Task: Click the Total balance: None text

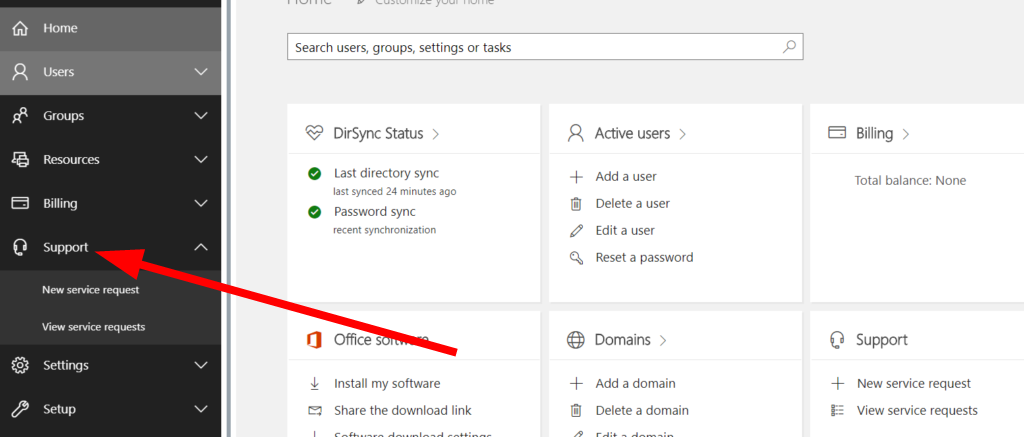Action: pyautogui.click(x=910, y=180)
